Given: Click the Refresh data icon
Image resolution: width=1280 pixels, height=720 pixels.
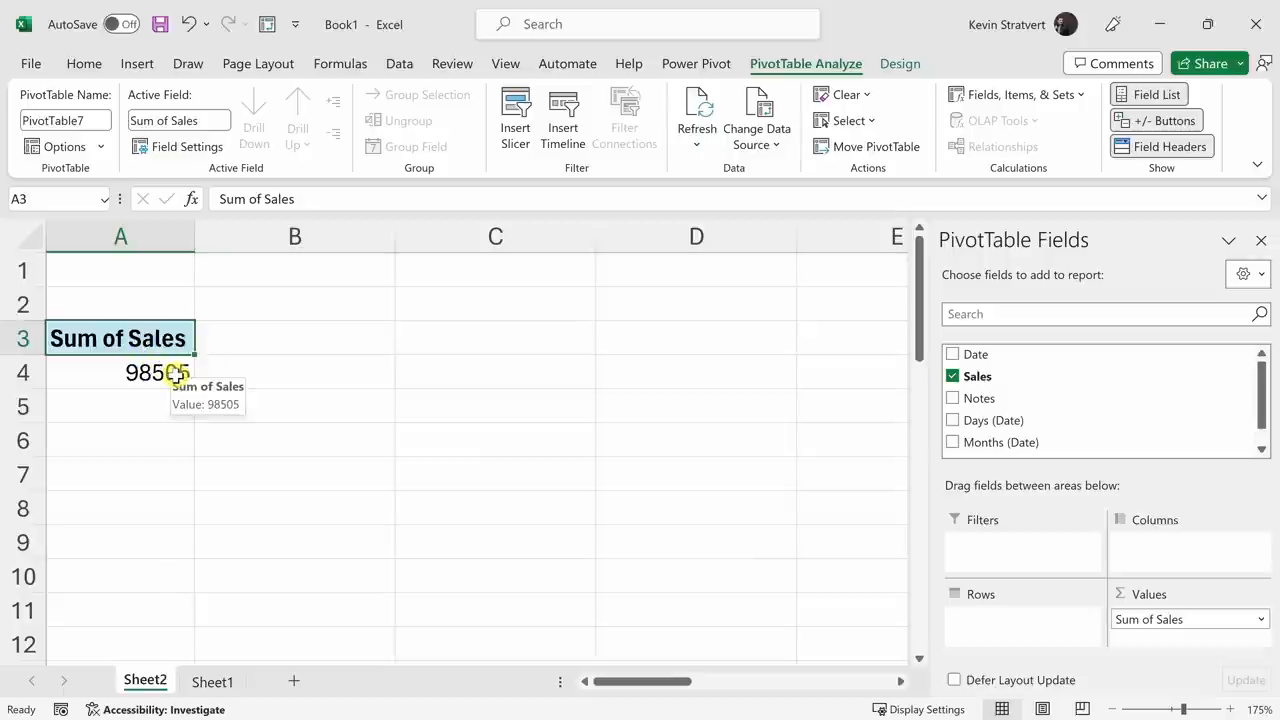Looking at the screenshot, I should click(697, 103).
